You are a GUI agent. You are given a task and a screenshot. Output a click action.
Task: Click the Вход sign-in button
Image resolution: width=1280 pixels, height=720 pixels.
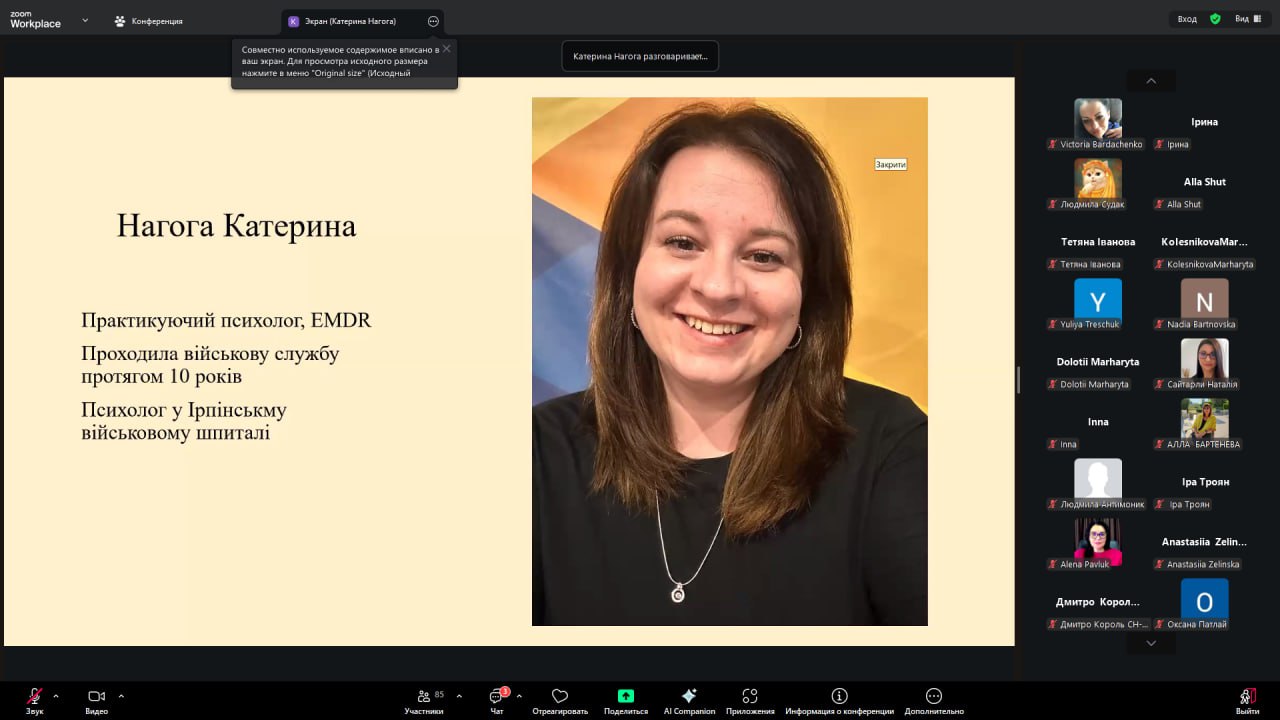click(x=1187, y=19)
